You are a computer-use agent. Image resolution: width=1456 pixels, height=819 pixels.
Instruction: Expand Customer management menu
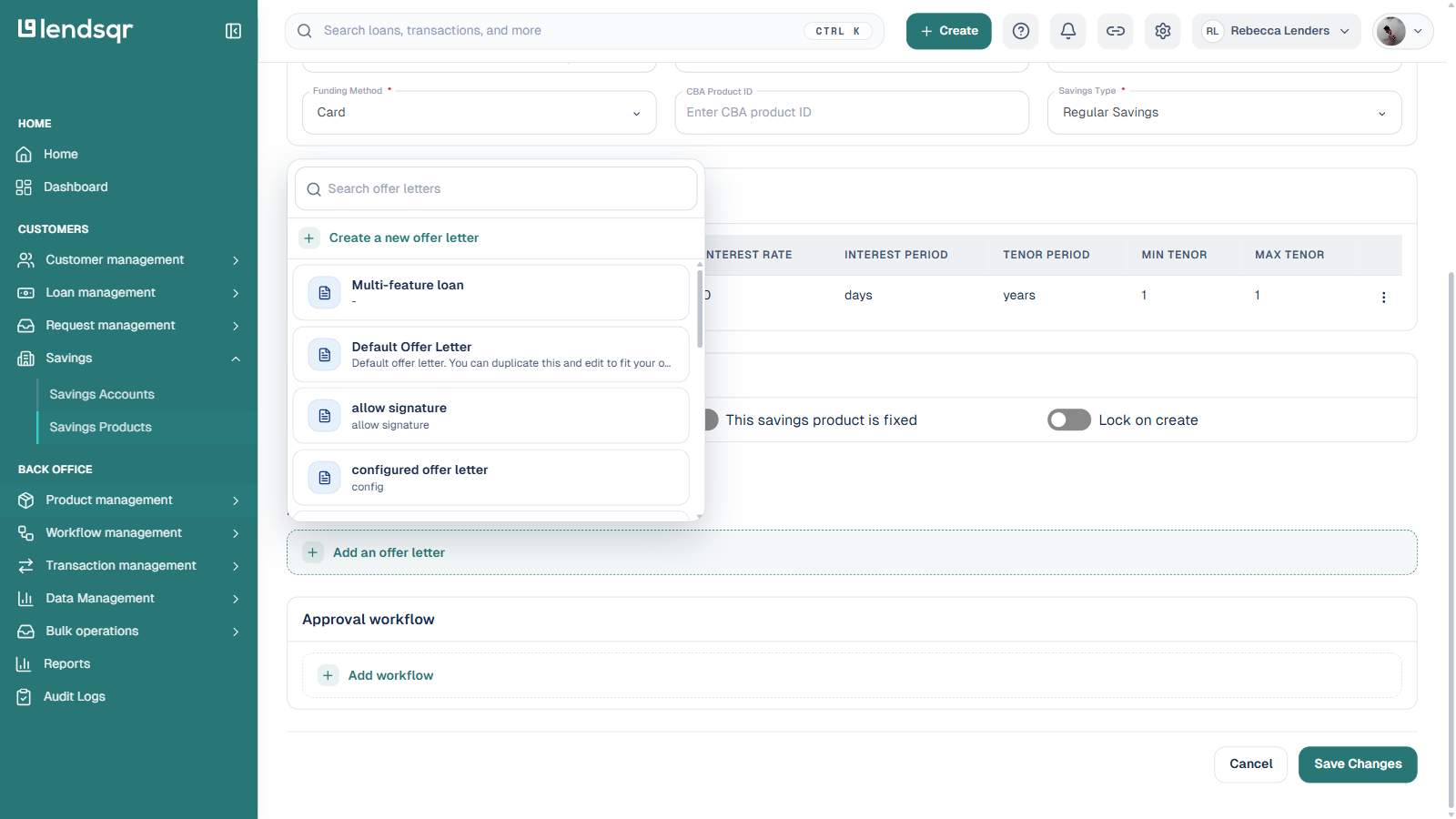[129, 260]
